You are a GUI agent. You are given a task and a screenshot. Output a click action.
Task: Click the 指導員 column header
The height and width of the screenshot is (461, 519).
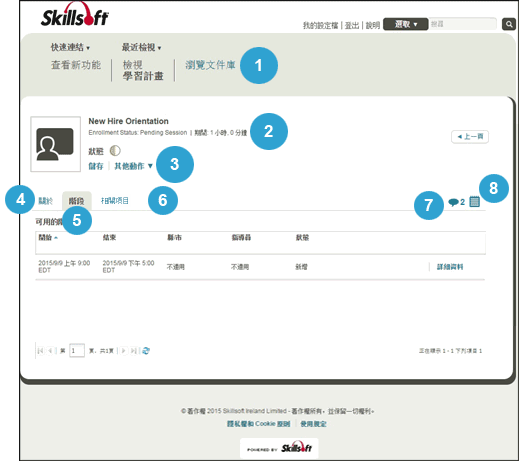pos(241,237)
